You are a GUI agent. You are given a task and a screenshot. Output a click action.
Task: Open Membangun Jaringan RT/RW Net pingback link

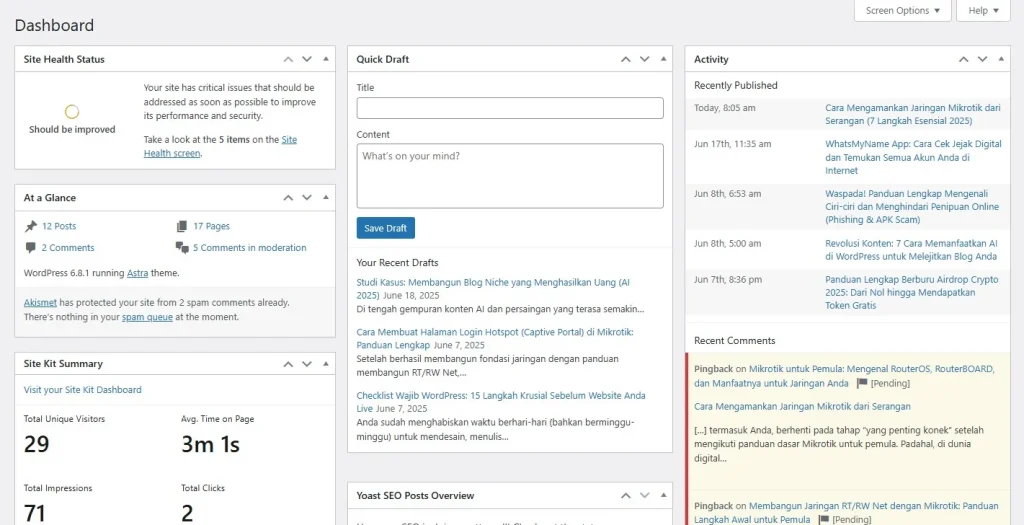click(846, 513)
